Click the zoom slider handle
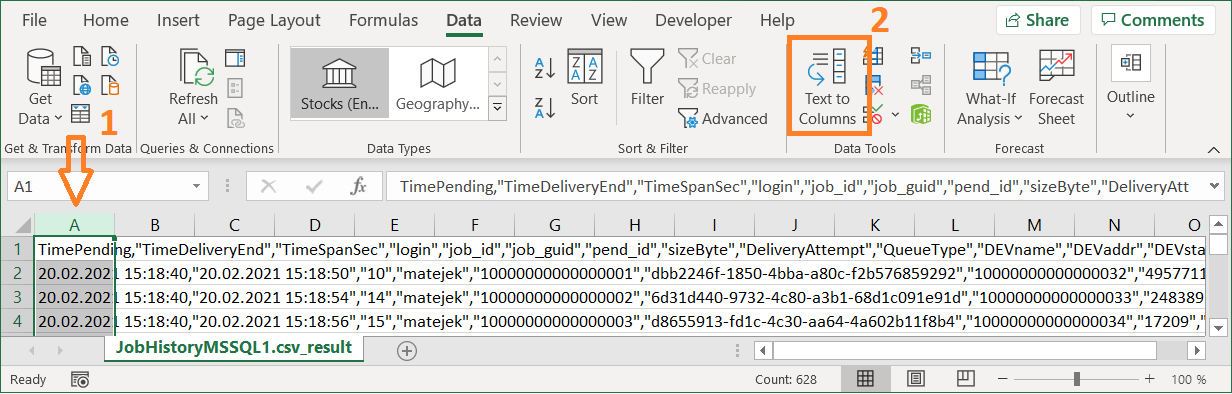1232x394 pixels. 1076,379
